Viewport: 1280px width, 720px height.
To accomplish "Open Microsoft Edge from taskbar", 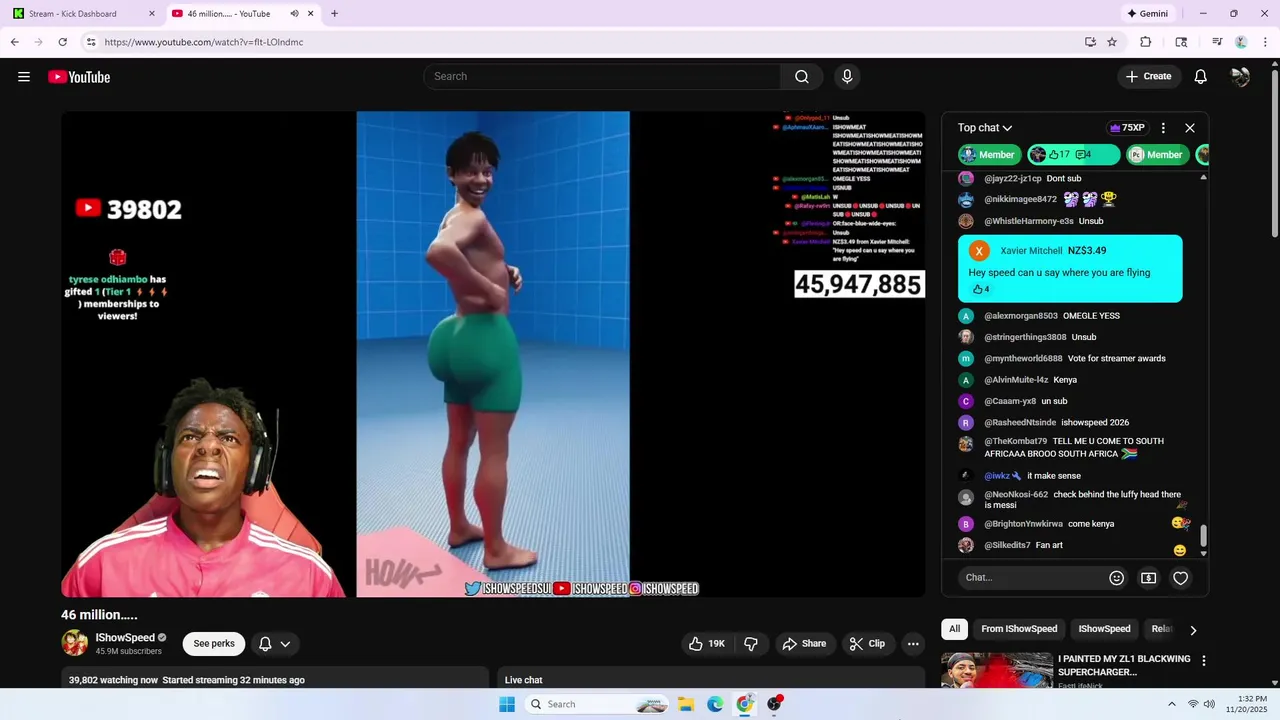I will point(715,704).
